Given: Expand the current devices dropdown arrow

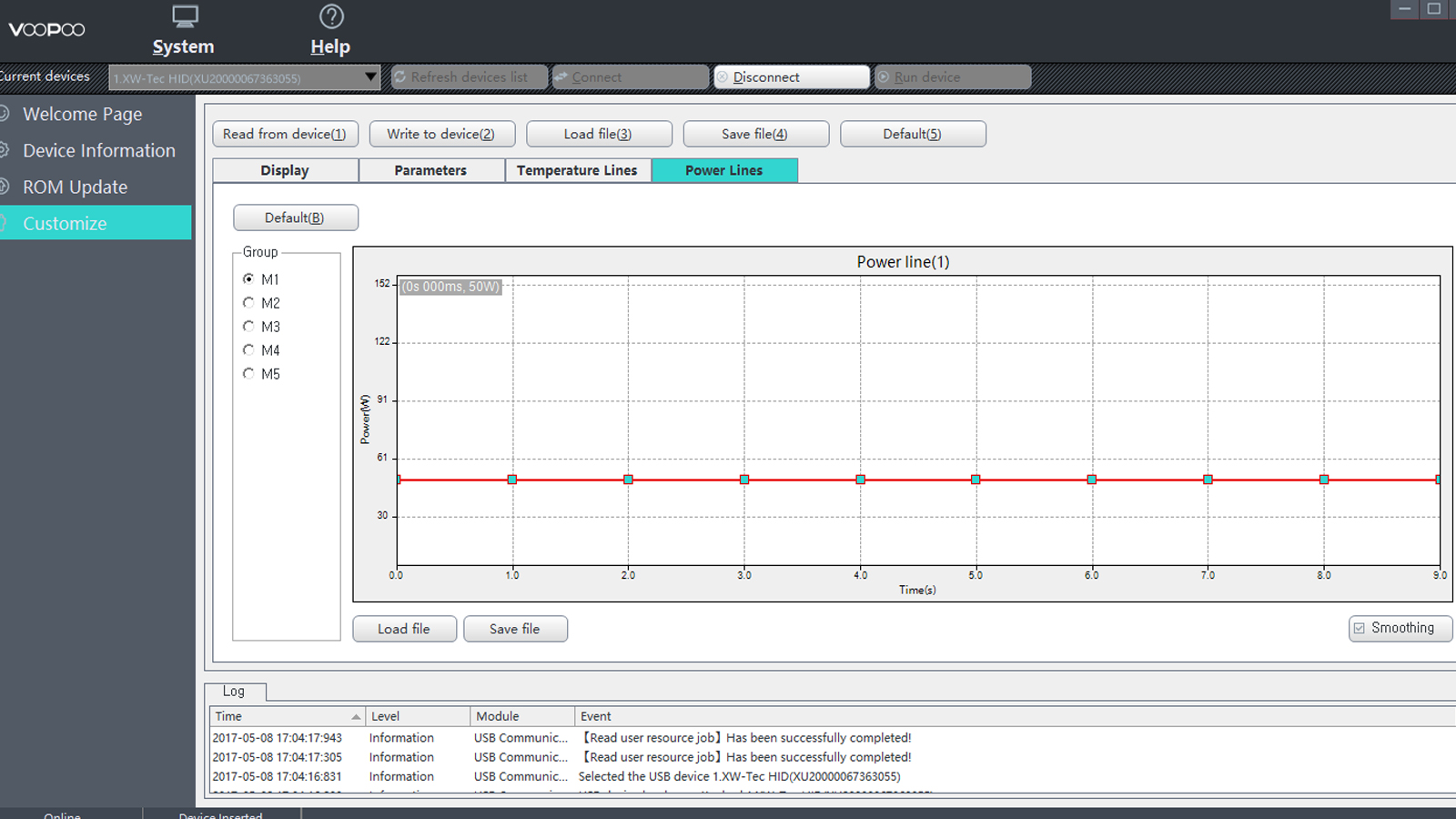Looking at the screenshot, I should [x=370, y=77].
